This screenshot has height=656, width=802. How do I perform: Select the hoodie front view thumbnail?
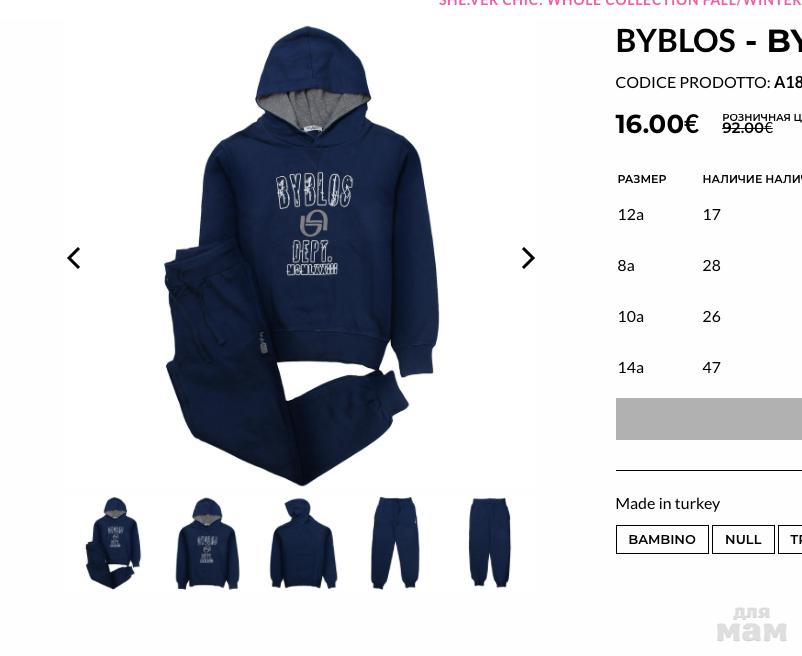point(207,543)
